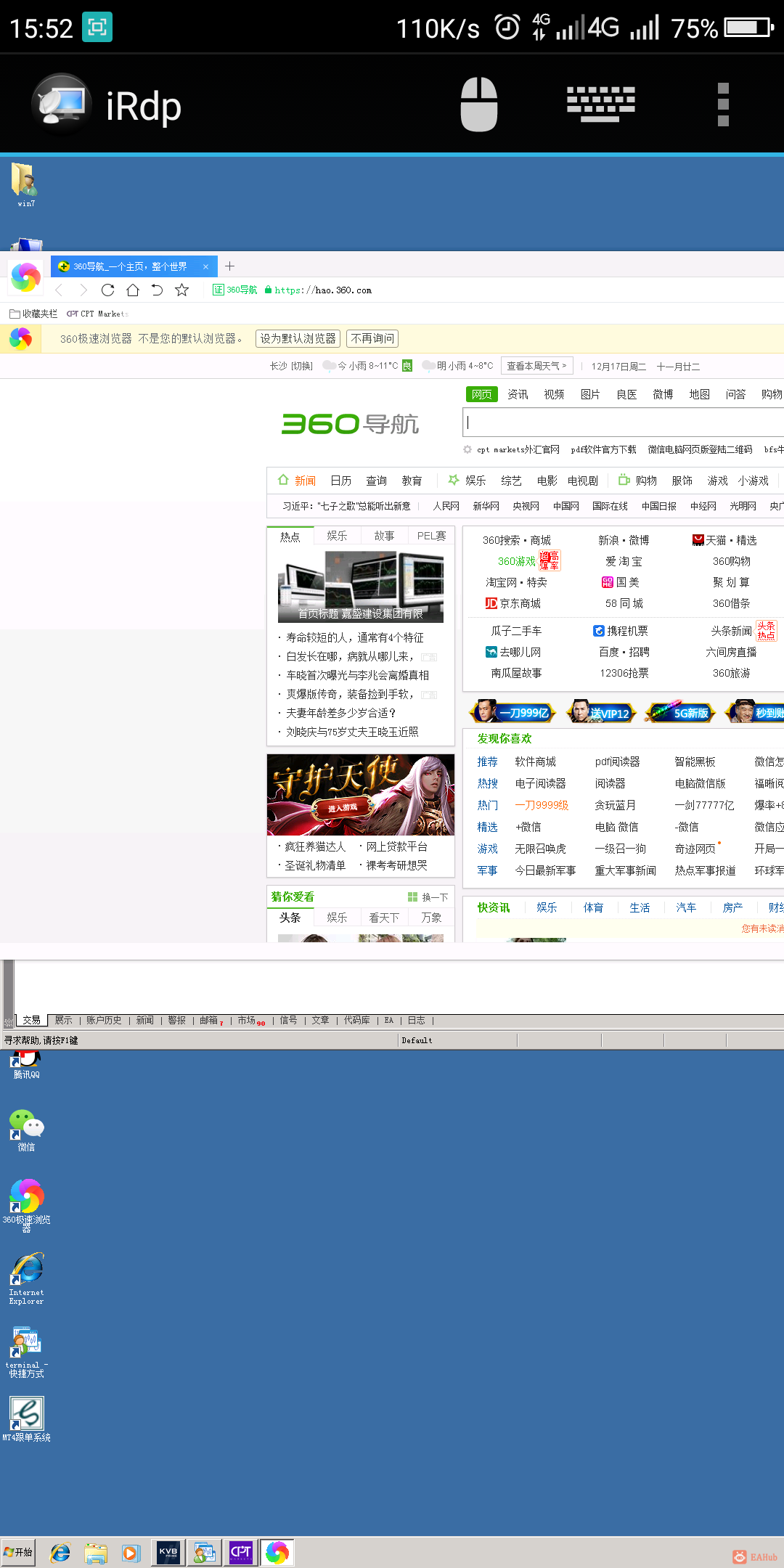Viewport: 784px width, 1568px height.
Task: Select the 地图 search category tab
Action: point(699,394)
